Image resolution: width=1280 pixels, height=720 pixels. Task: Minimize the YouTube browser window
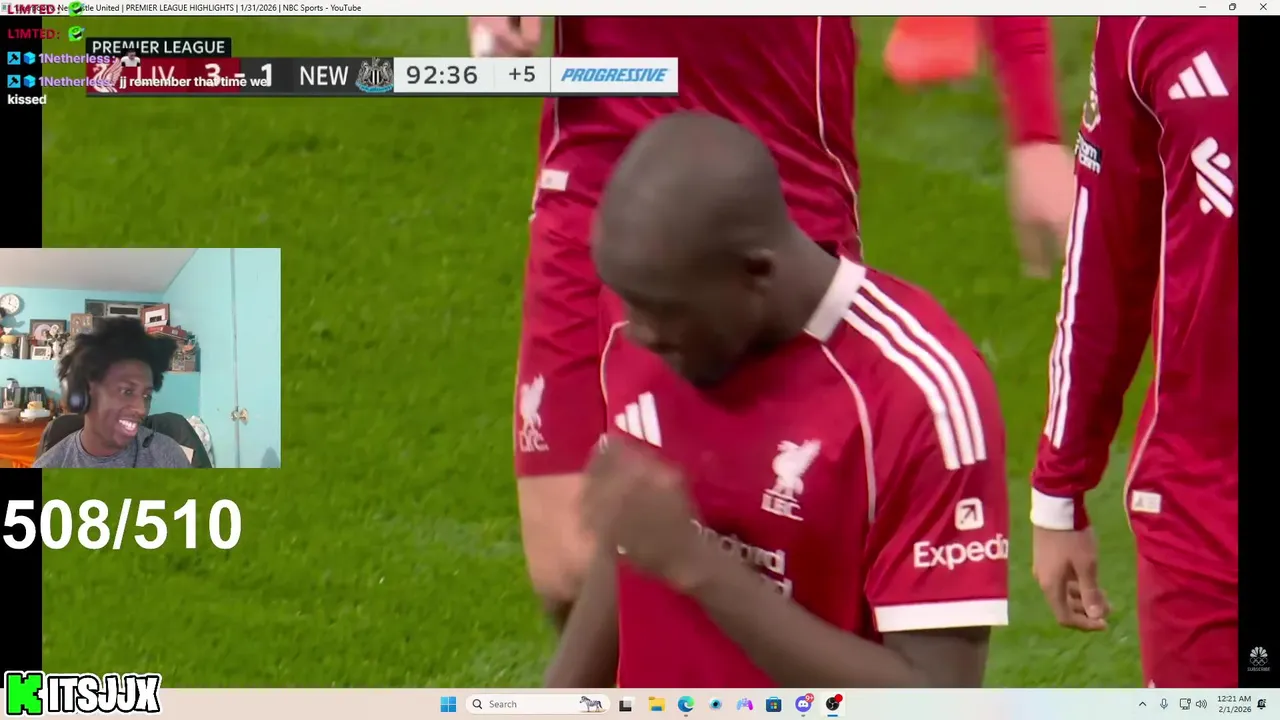click(x=1202, y=7)
